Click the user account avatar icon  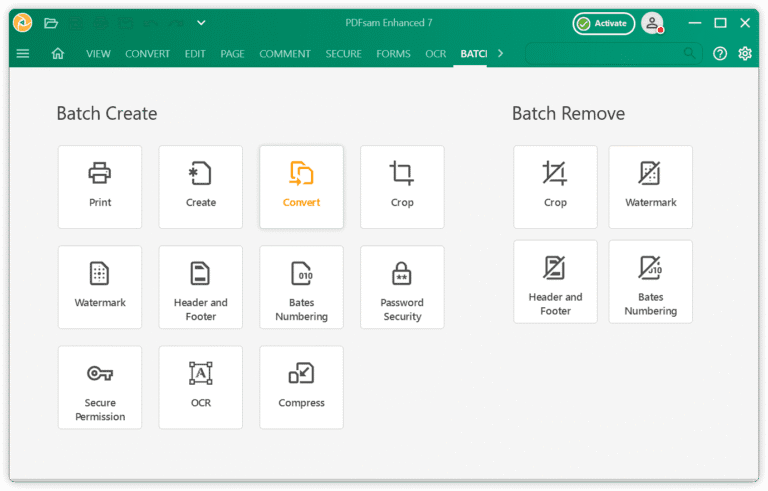[652, 23]
